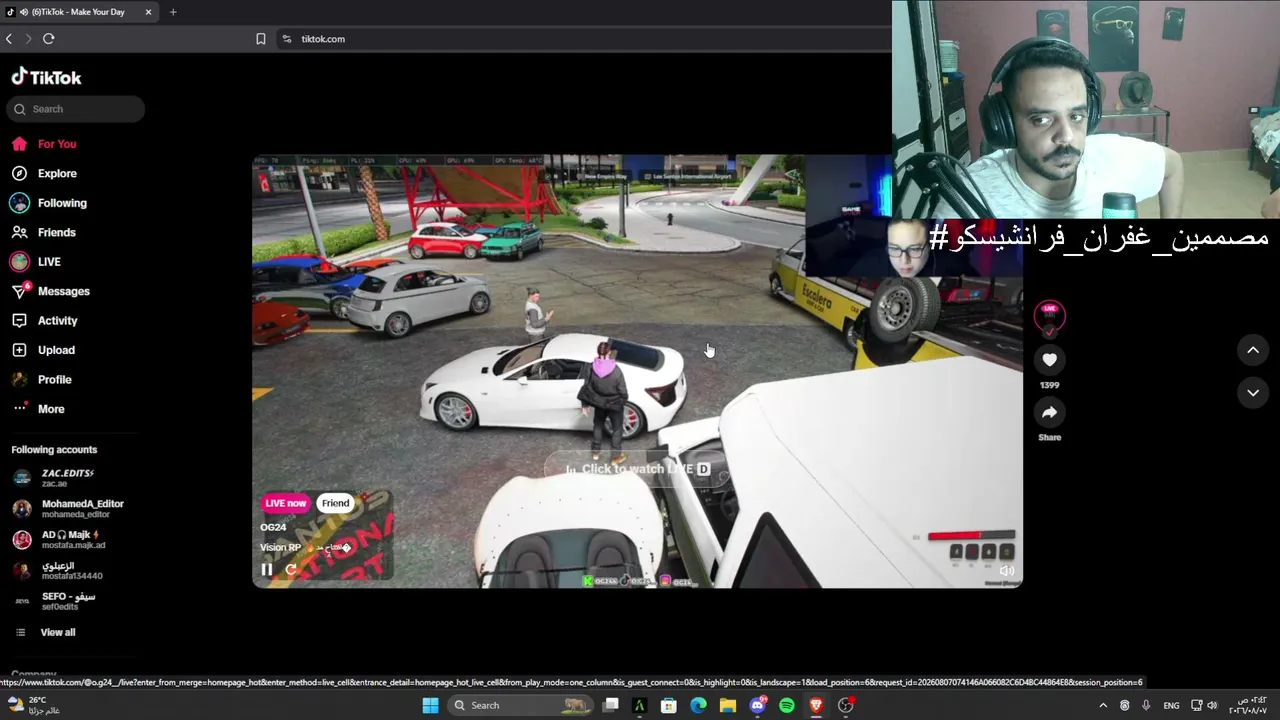Image resolution: width=1280 pixels, height=720 pixels.
Task: Go to your Profile
Action: [x=54, y=380]
